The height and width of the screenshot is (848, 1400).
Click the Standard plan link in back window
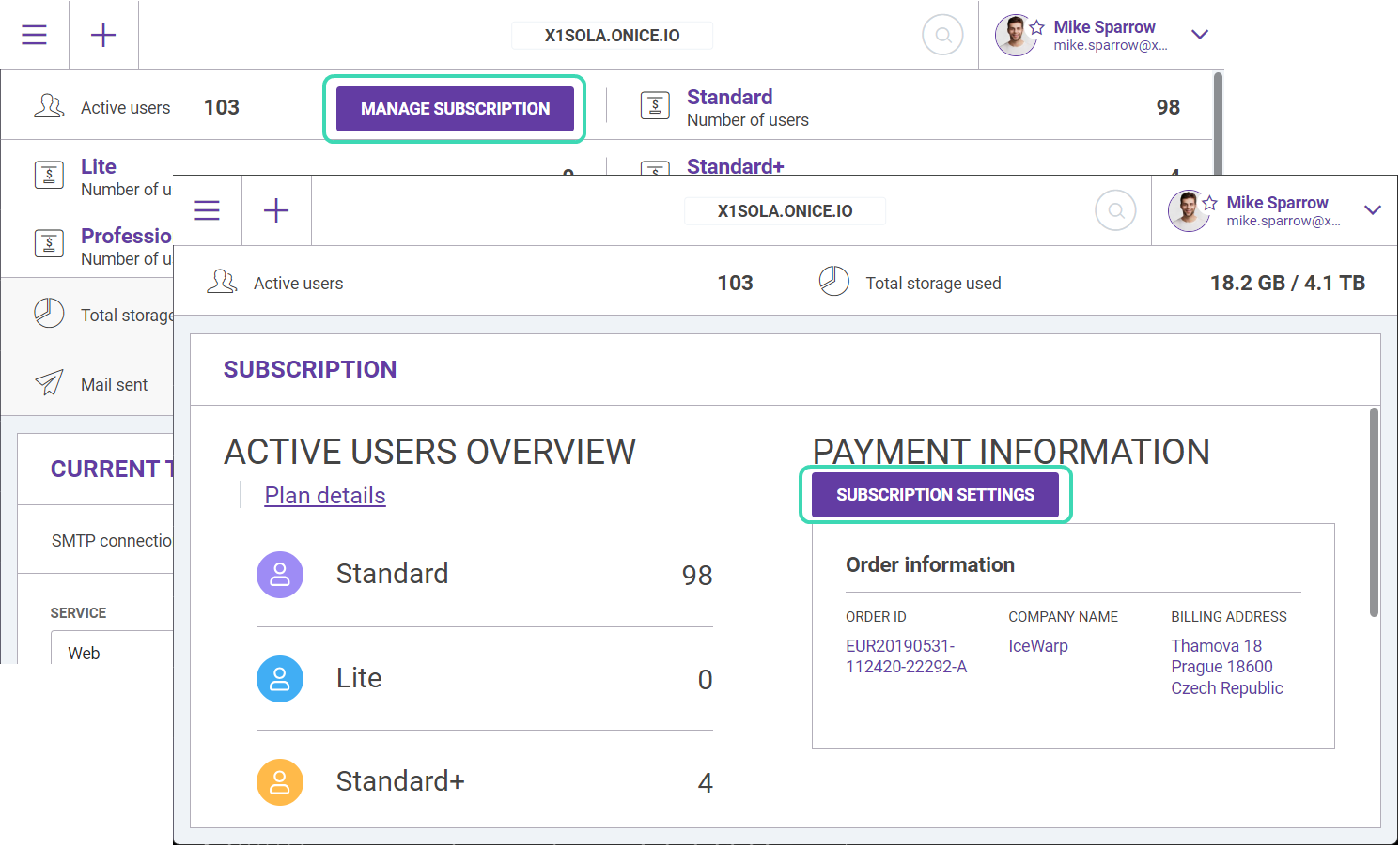(x=729, y=97)
